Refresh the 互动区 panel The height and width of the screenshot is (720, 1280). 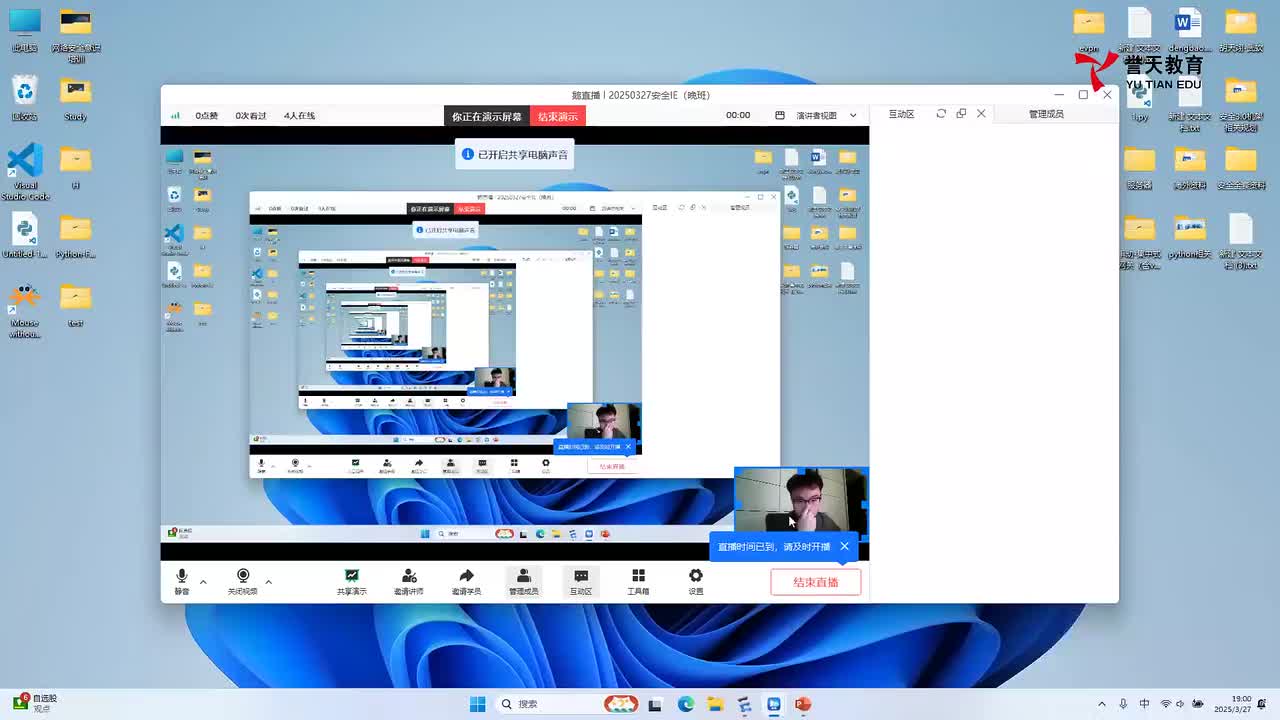coord(941,114)
